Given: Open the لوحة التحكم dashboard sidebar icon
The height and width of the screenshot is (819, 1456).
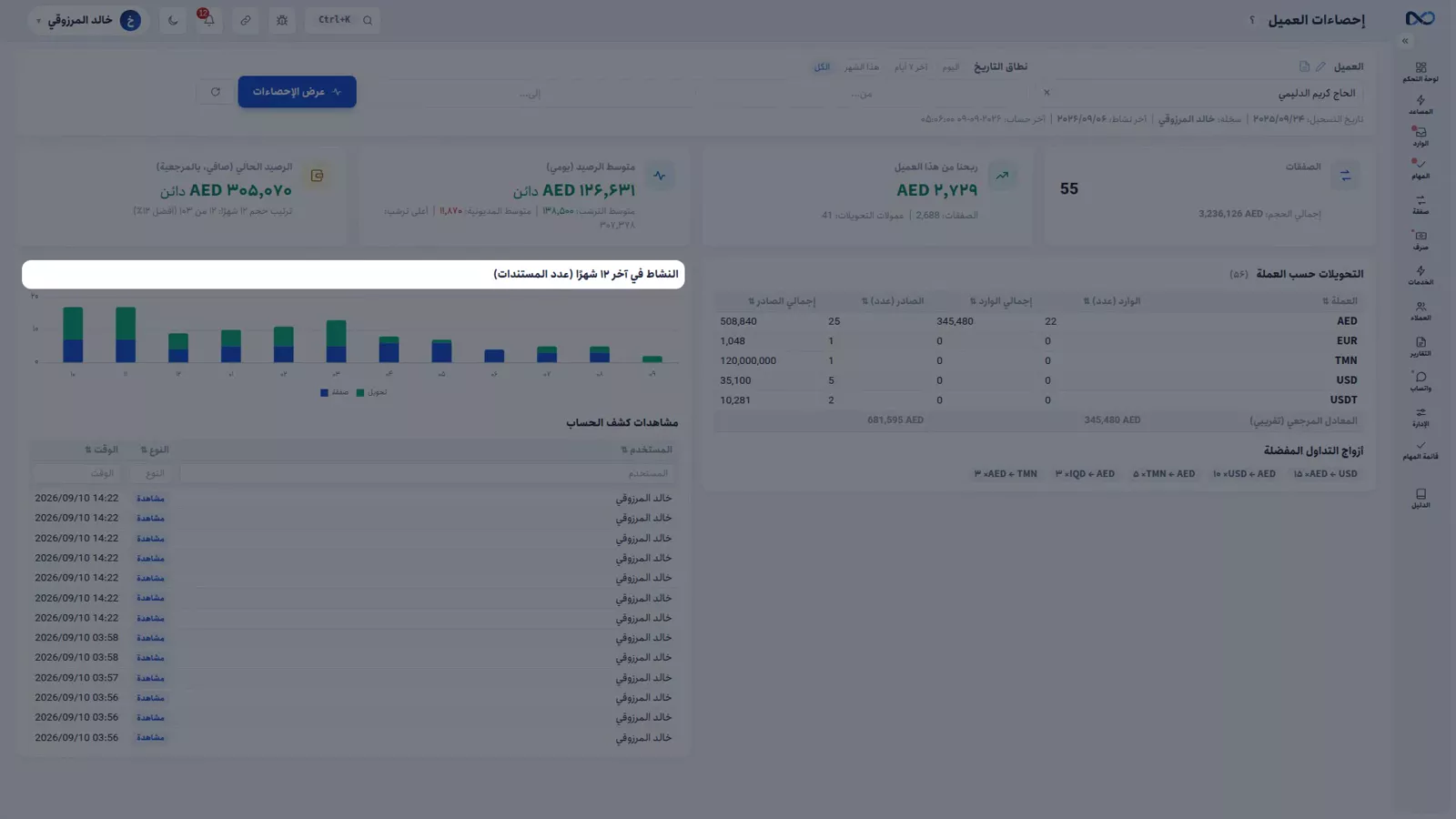Looking at the screenshot, I should pyautogui.click(x=1421, y=72).
